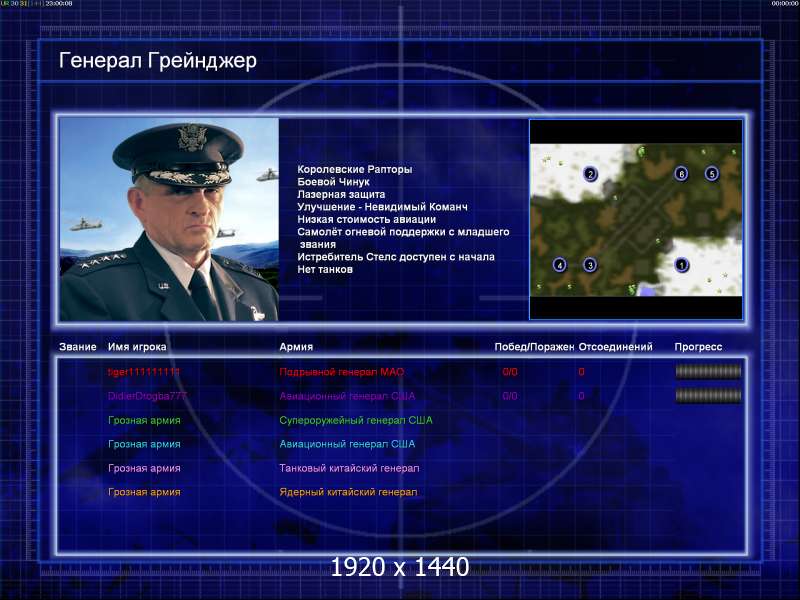Image resolution: width=800 pixels, height=600 pixels.
Task: Select player DidierDrogba777
Action: coord(147,396)
